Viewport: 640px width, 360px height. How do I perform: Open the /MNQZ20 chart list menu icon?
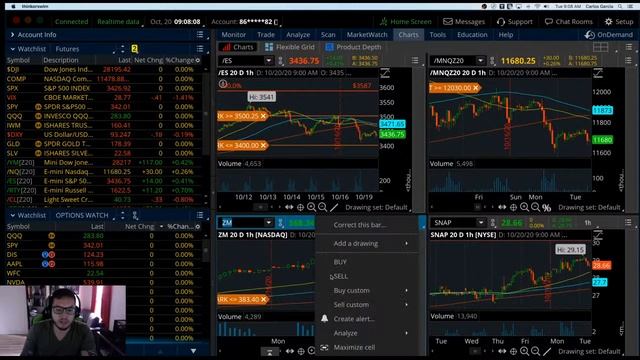point(628,60)
